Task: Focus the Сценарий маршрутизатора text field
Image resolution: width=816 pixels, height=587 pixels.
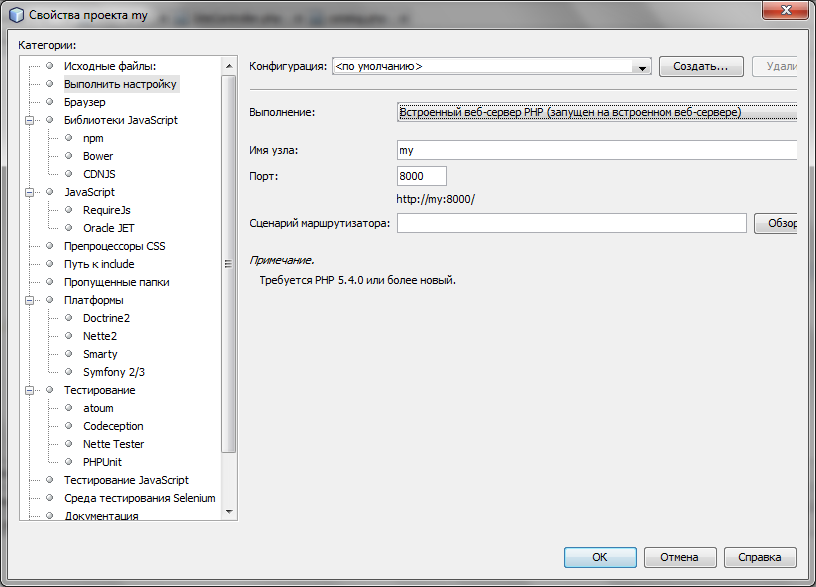Action: 571,223
